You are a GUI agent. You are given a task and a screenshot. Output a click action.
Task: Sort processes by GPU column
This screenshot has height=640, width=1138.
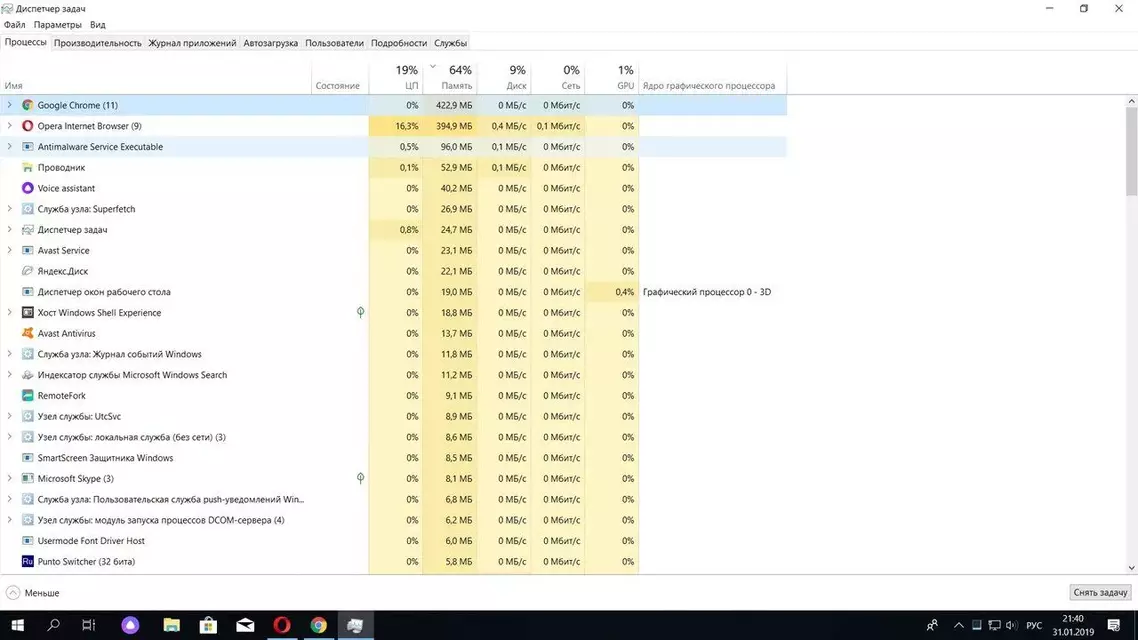pyautogui.click(x=612, y=77)
